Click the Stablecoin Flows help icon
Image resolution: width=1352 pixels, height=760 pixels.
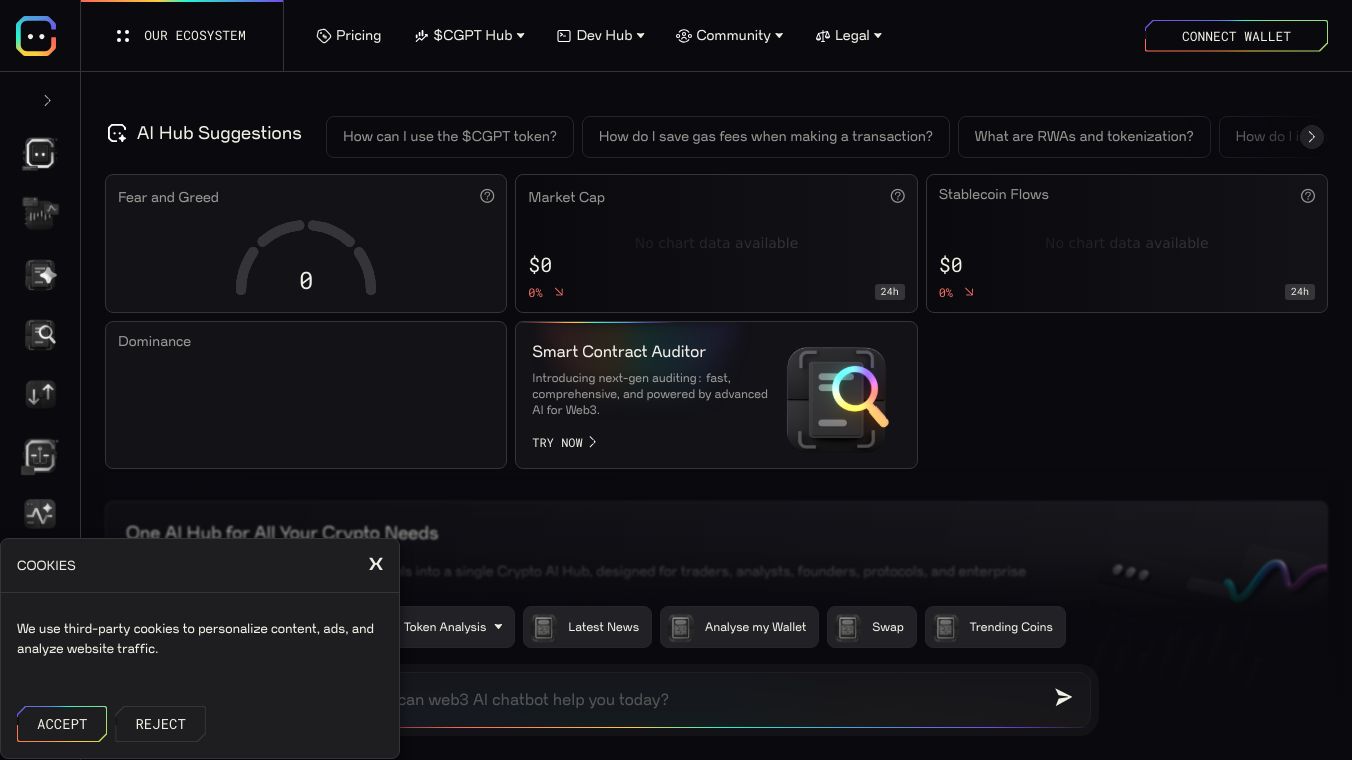(x=1307, y=196)
